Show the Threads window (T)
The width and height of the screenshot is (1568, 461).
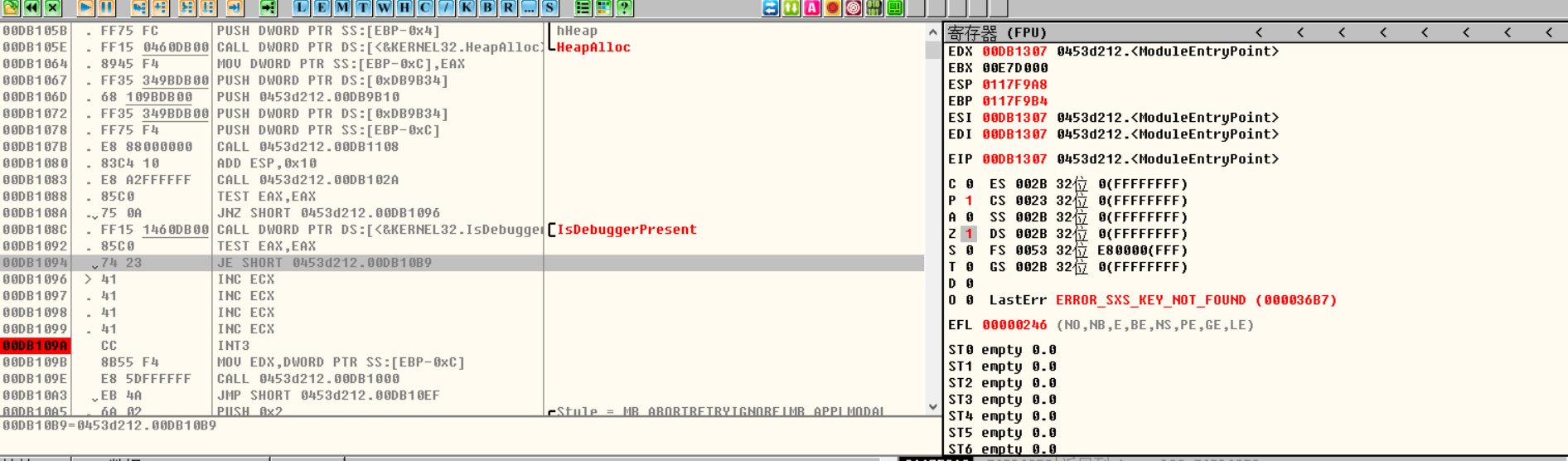tap(363, 7)
